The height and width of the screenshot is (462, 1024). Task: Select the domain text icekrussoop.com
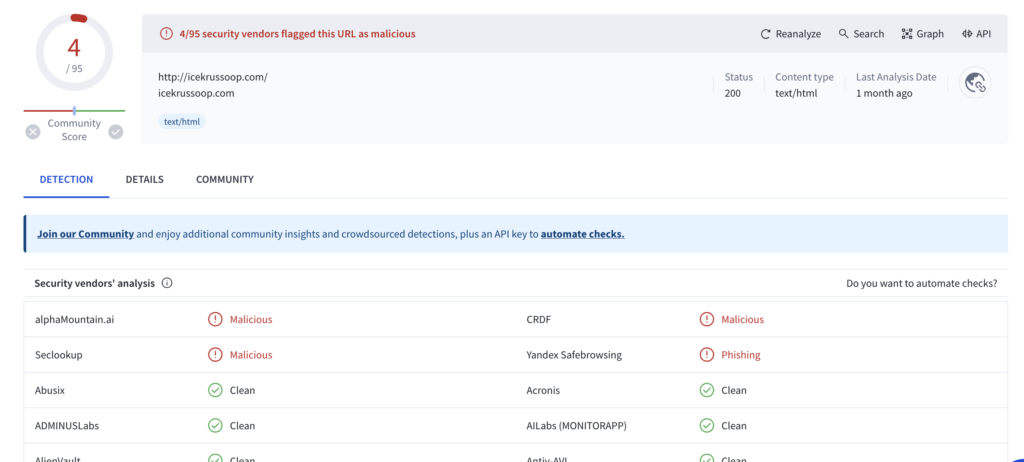point(196,93)
